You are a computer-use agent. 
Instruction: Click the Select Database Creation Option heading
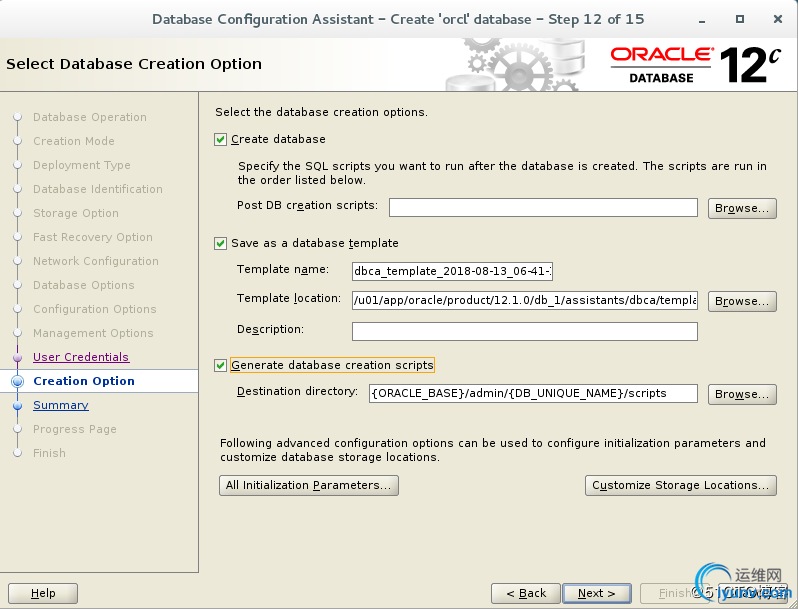[134, 64]
